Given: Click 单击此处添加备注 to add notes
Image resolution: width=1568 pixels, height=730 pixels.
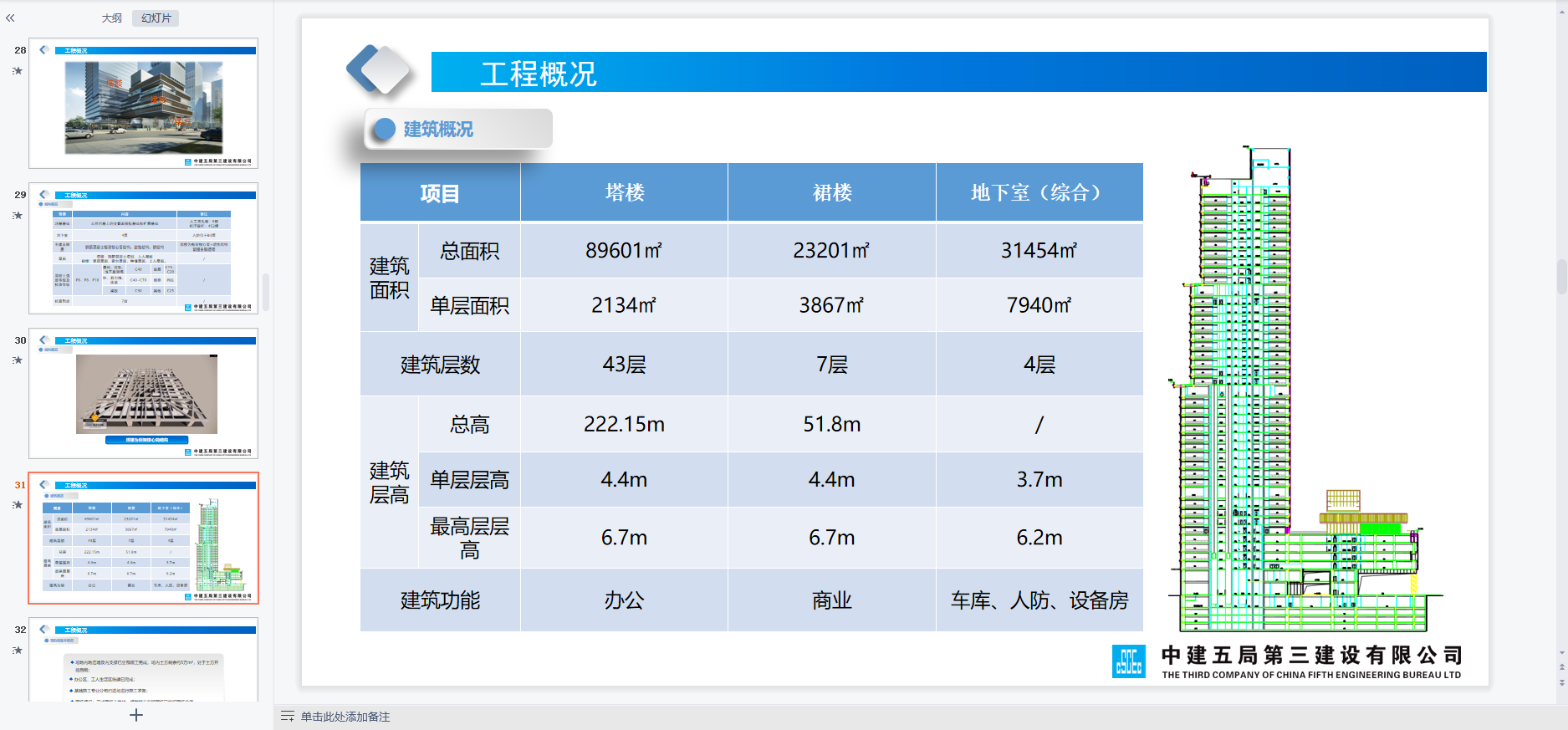Looking at the screenshot, I should [345, 717].
